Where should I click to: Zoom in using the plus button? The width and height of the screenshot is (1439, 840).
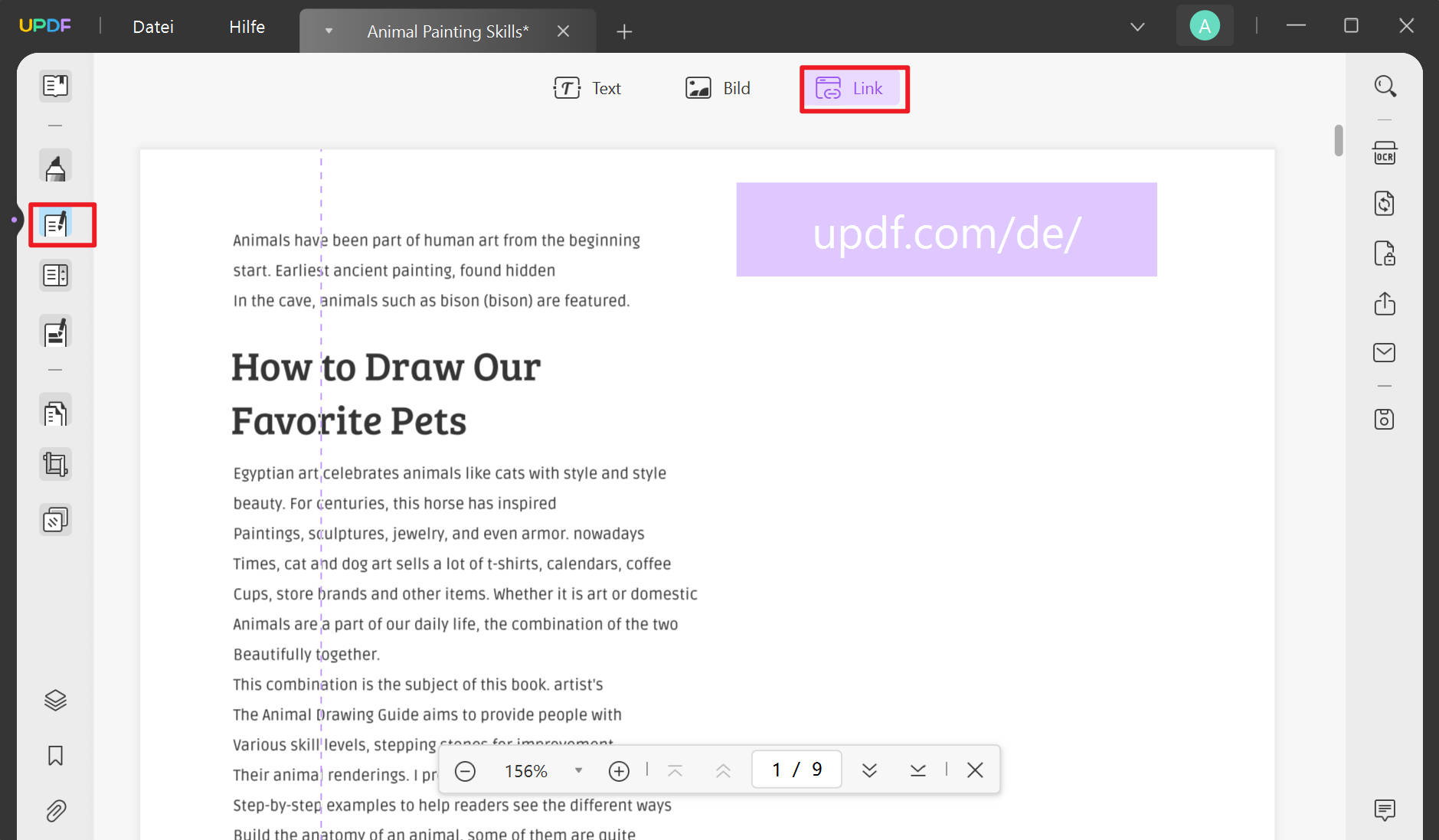pyautogui.click(x=619, y=770)
